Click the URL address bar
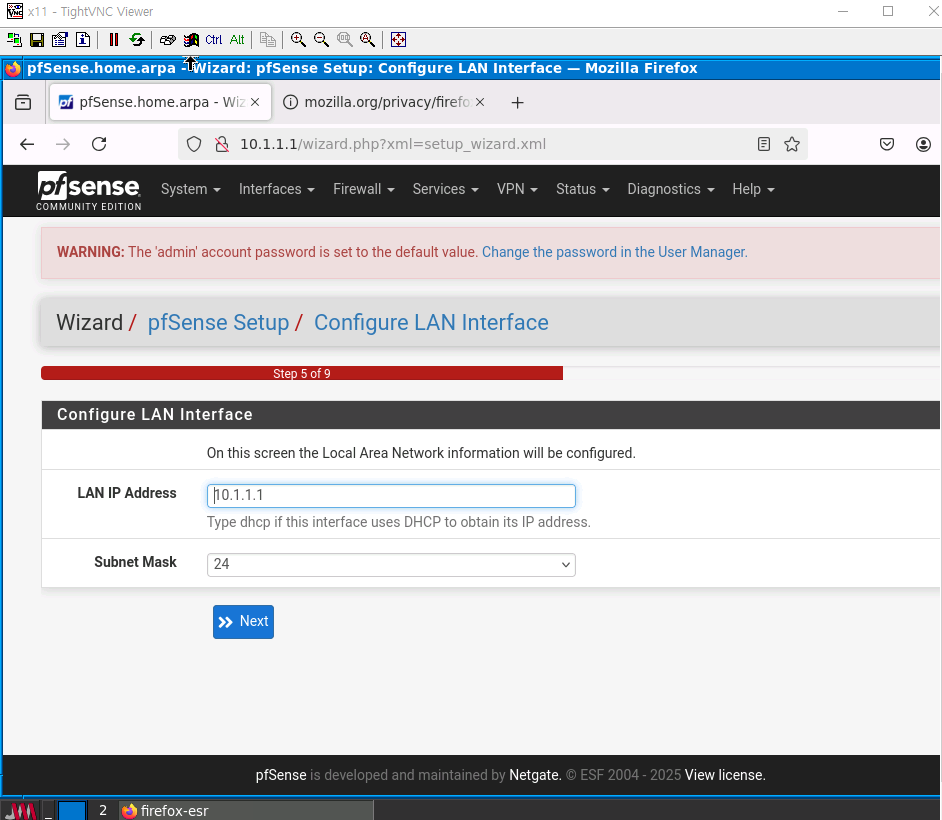 point(493,144)
